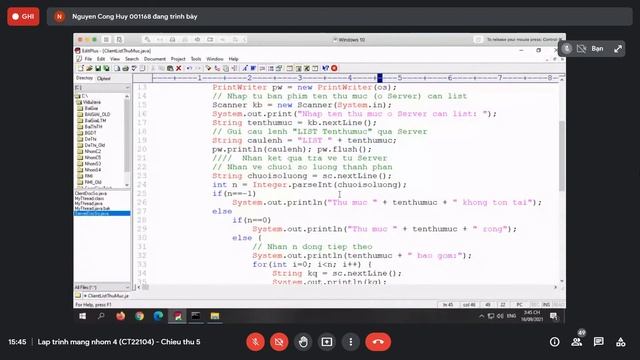This screenshot has width=640, height=360.
Task: Open Firefox from shared Windows taskbar
Action: (120, 316)
